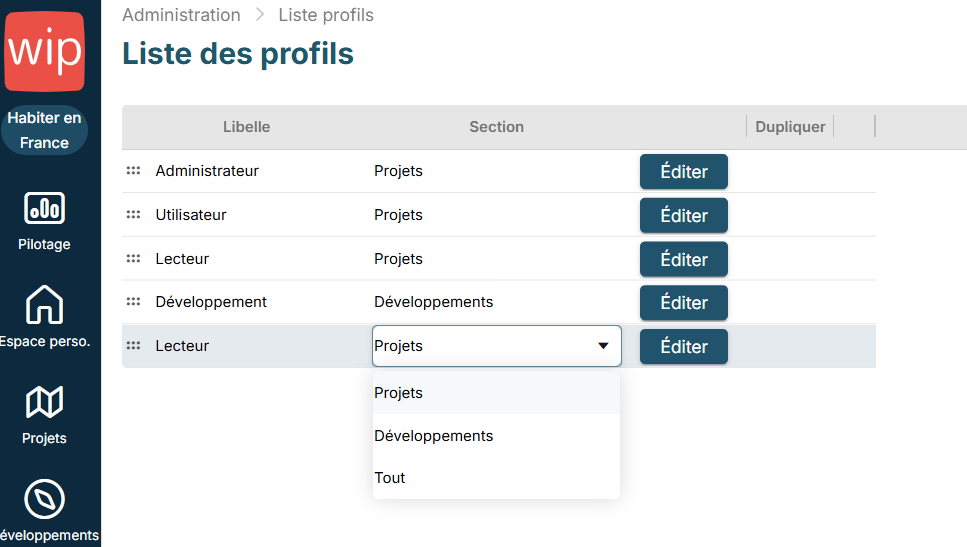967x547 pixels.
Task: Open the Projets map icon
Action: pyautogui.click(x=44, y=402)
